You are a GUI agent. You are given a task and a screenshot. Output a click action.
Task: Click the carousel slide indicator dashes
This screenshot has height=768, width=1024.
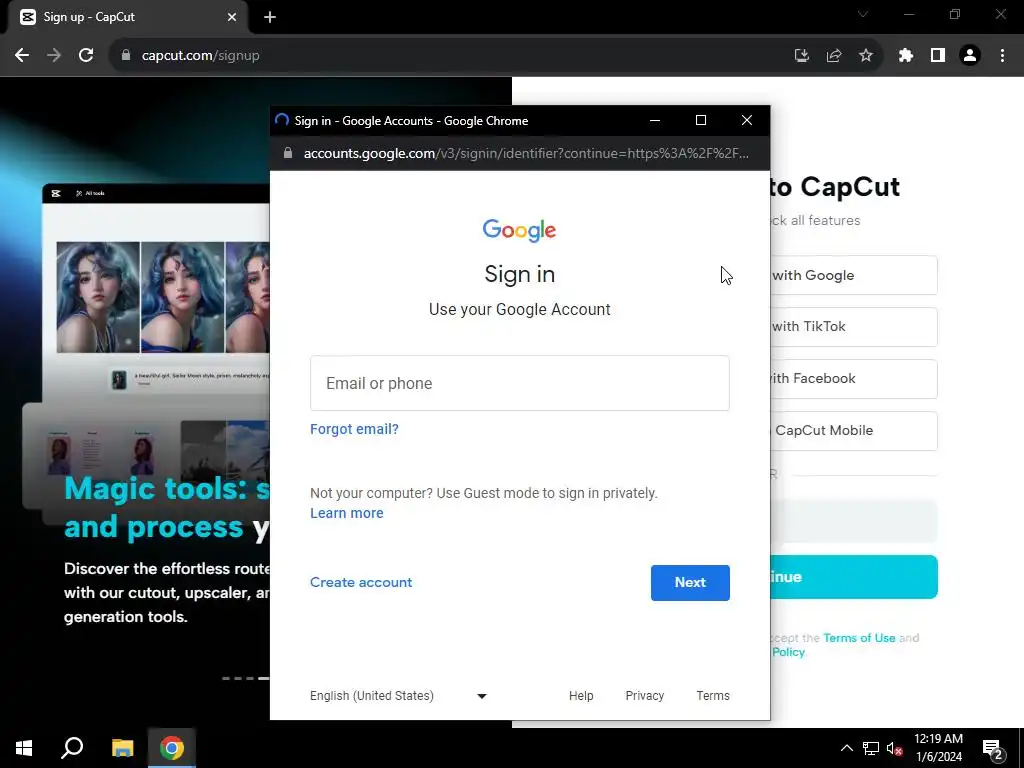246,679
